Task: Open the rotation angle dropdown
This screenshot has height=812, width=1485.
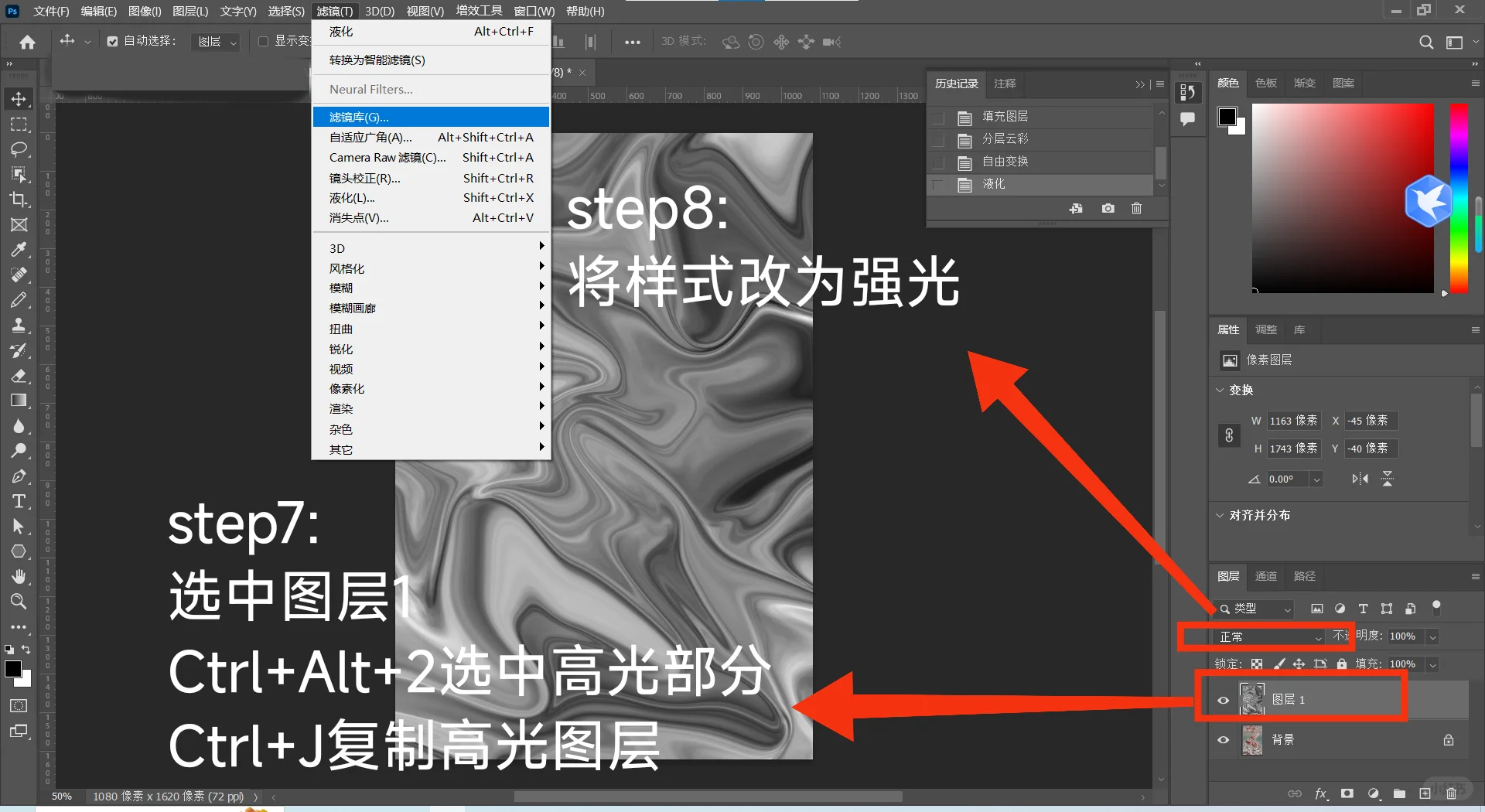Action: point(1316,479)
